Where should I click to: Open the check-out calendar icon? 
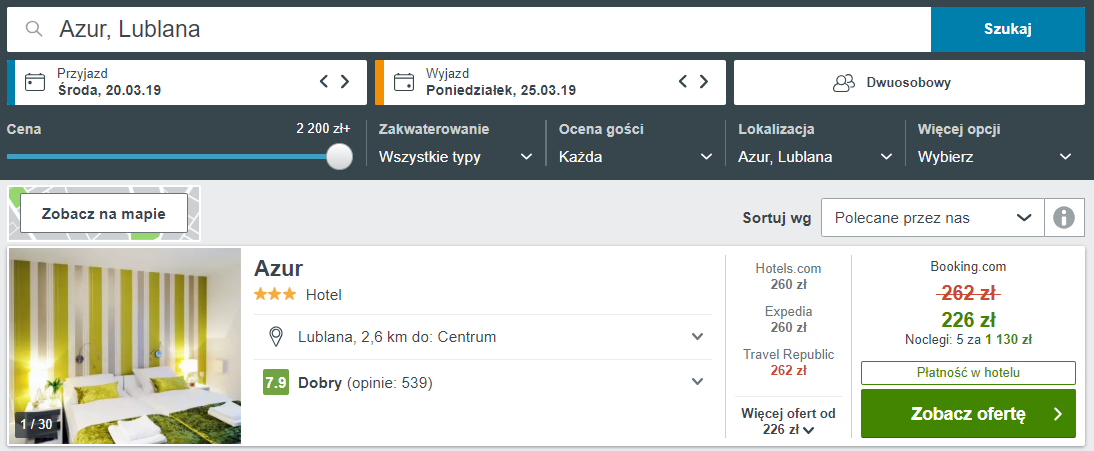tap(403, 82)
